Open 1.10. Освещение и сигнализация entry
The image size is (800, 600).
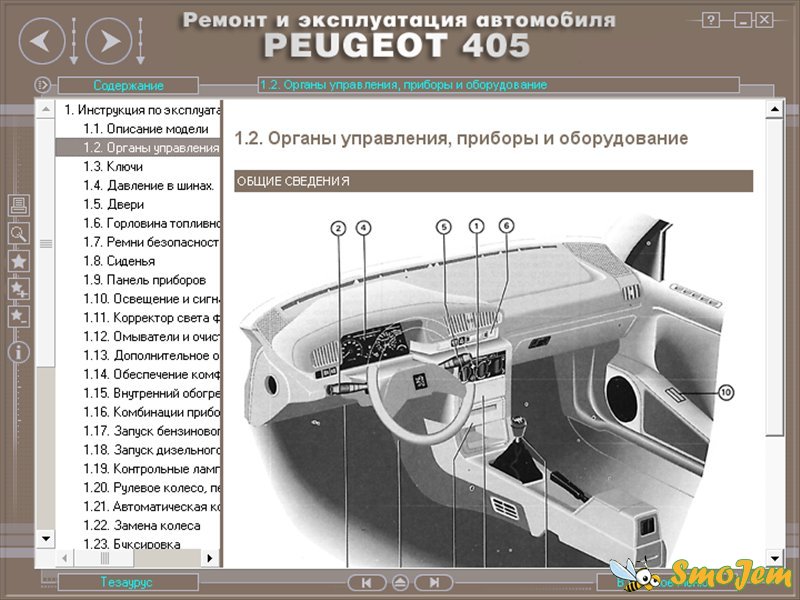coord(152,299)
